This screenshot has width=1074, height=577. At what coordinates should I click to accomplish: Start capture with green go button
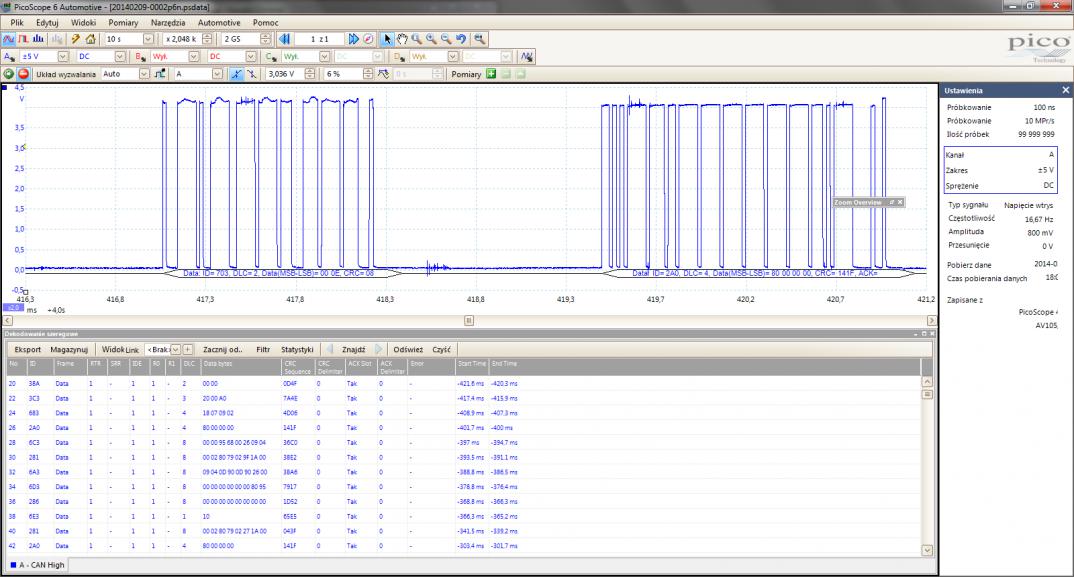[x=9, y=74]
